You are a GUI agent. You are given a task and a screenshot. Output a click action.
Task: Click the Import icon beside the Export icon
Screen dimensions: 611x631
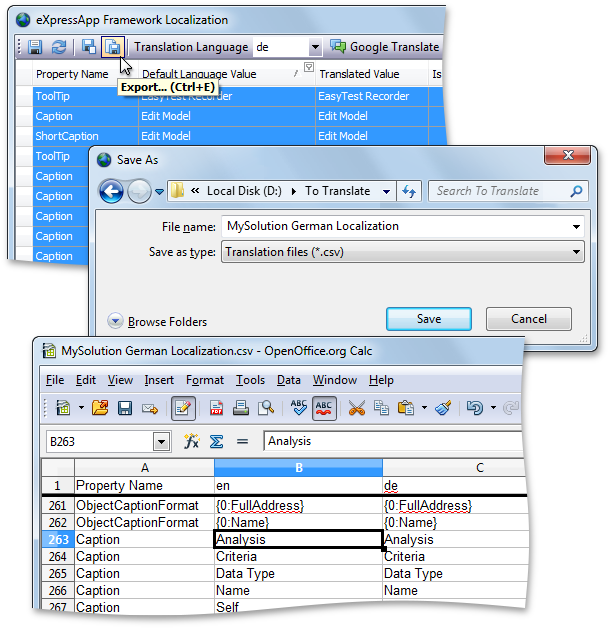[x=88, y=47]
